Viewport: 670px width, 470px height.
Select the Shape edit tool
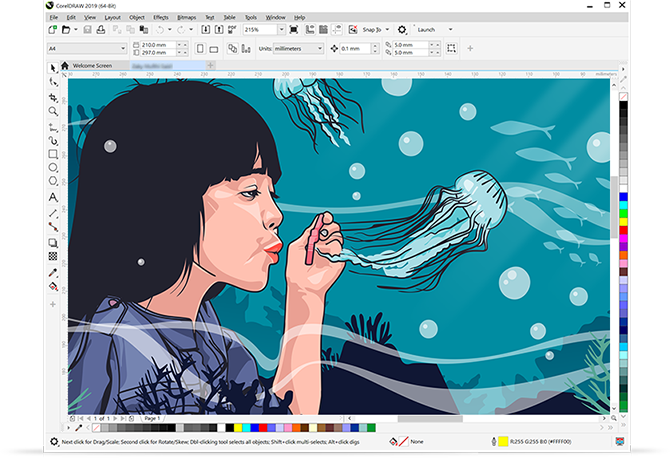tap(53, 82)
